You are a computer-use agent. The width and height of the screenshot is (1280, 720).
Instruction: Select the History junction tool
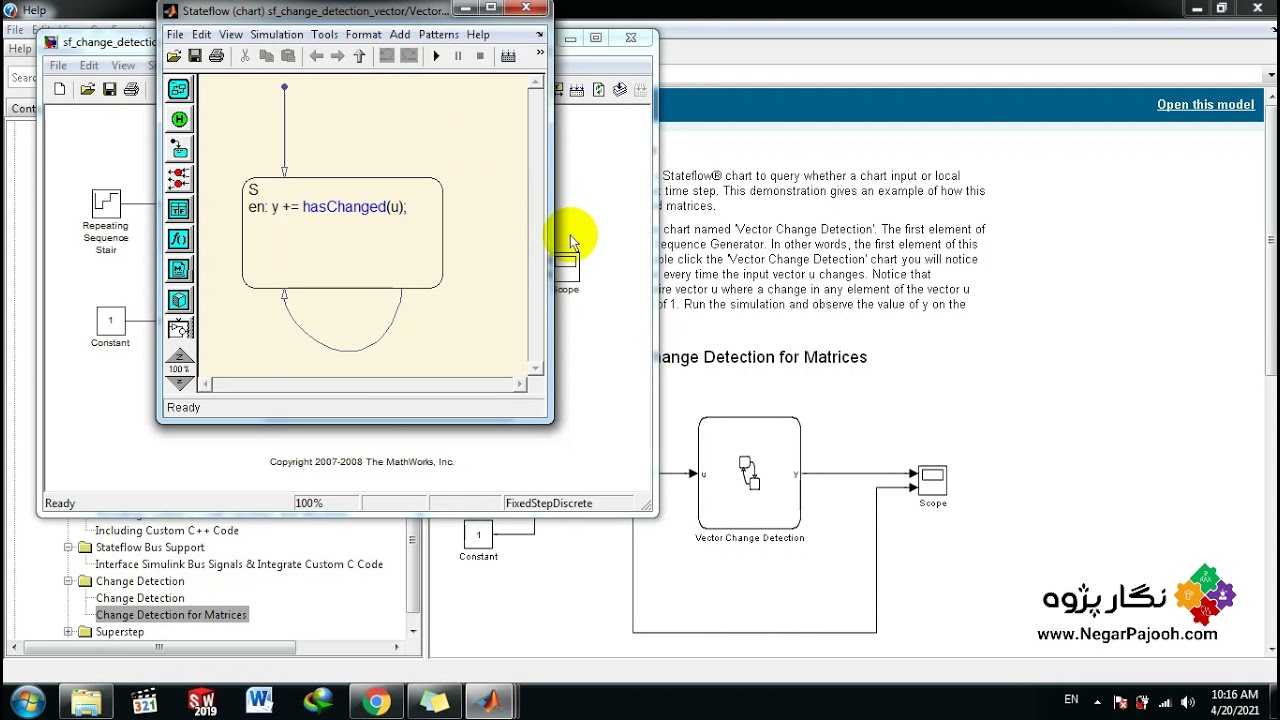[179, 119]
